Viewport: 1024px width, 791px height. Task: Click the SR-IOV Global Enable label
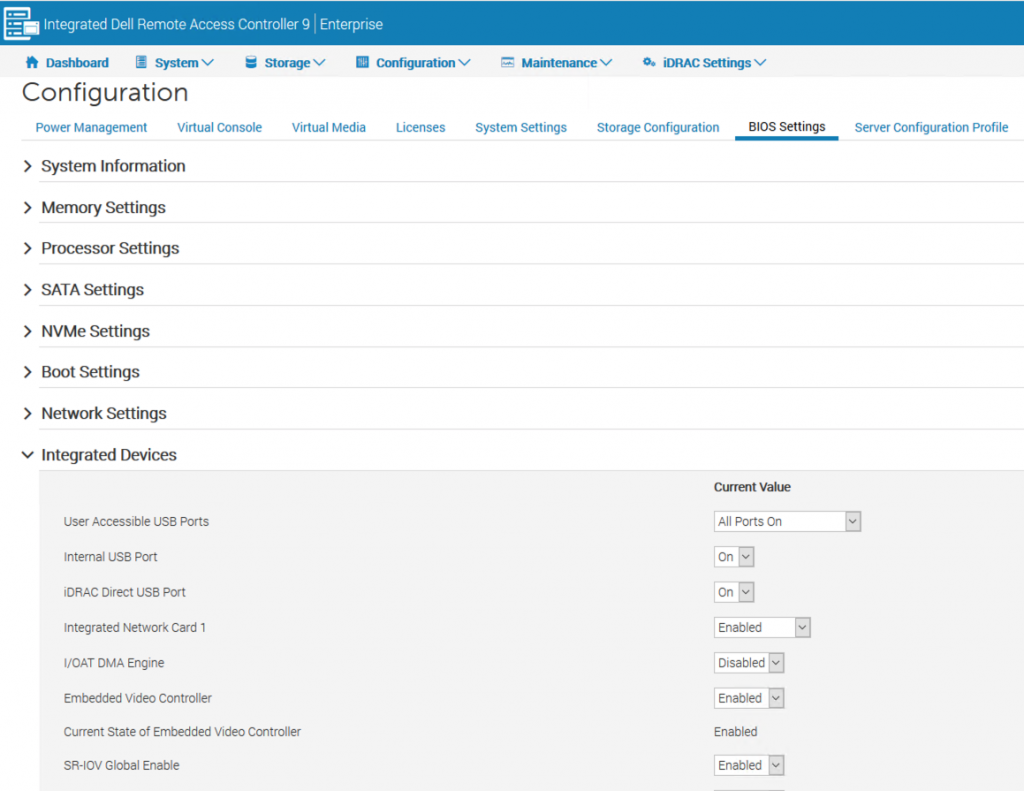pos(121,765)
